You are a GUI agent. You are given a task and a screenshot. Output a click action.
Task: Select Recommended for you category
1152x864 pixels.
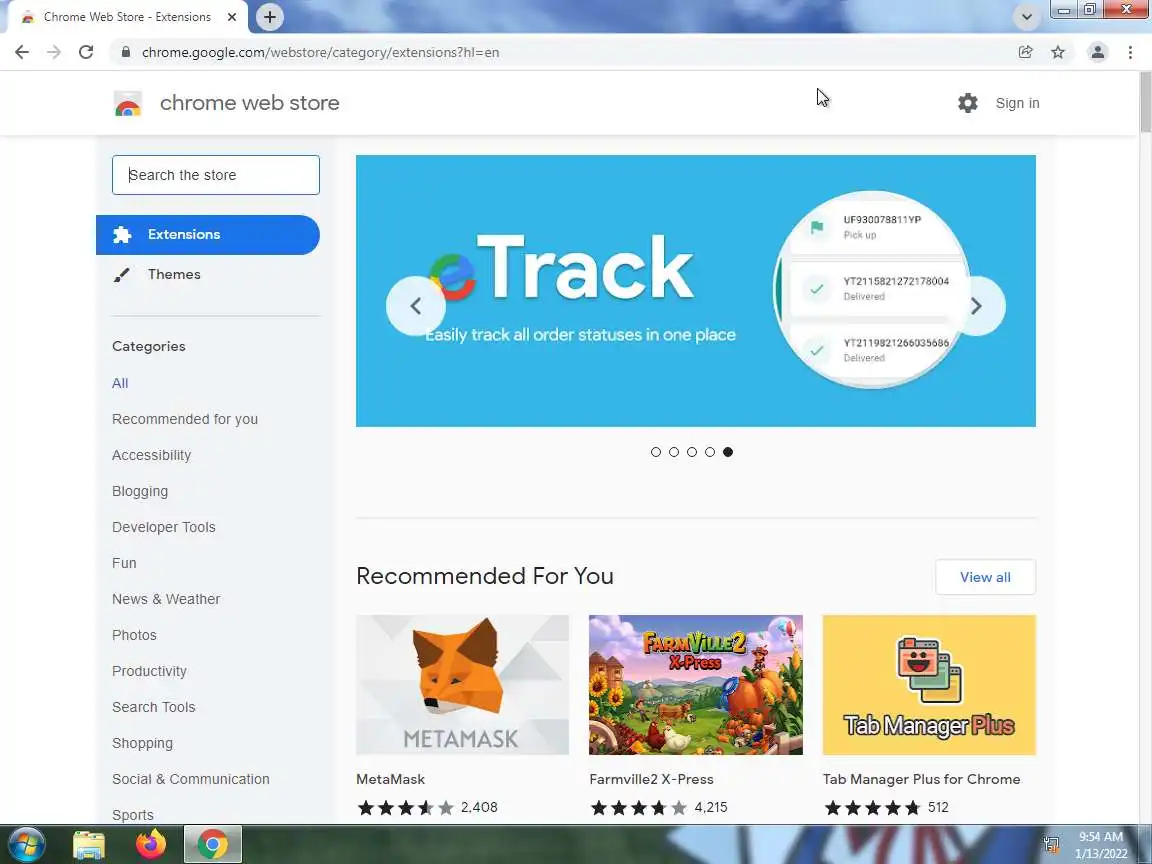click(185, 419)
